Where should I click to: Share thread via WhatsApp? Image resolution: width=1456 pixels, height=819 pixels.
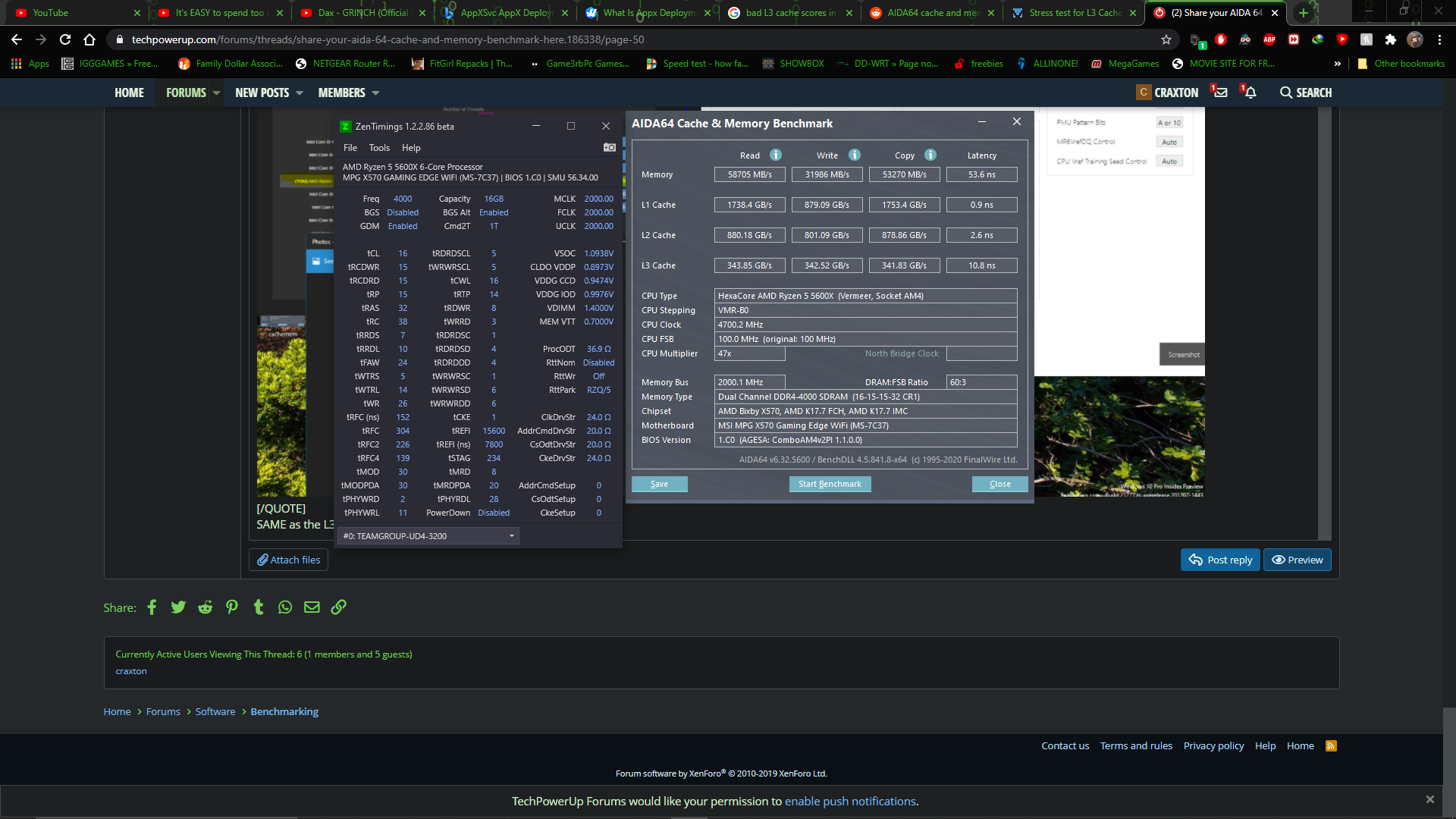(x=285, y=607)
